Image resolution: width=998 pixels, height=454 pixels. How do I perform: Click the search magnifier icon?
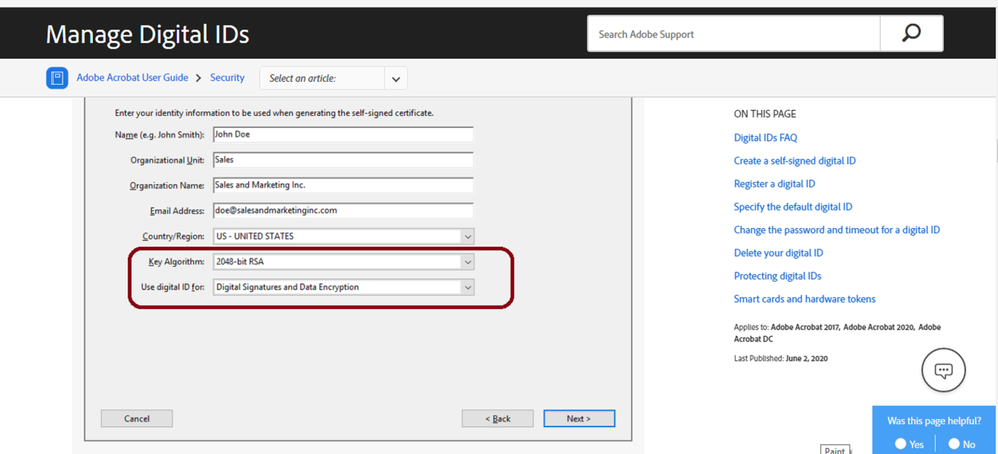pyautogui.click(x=911, y=34)
